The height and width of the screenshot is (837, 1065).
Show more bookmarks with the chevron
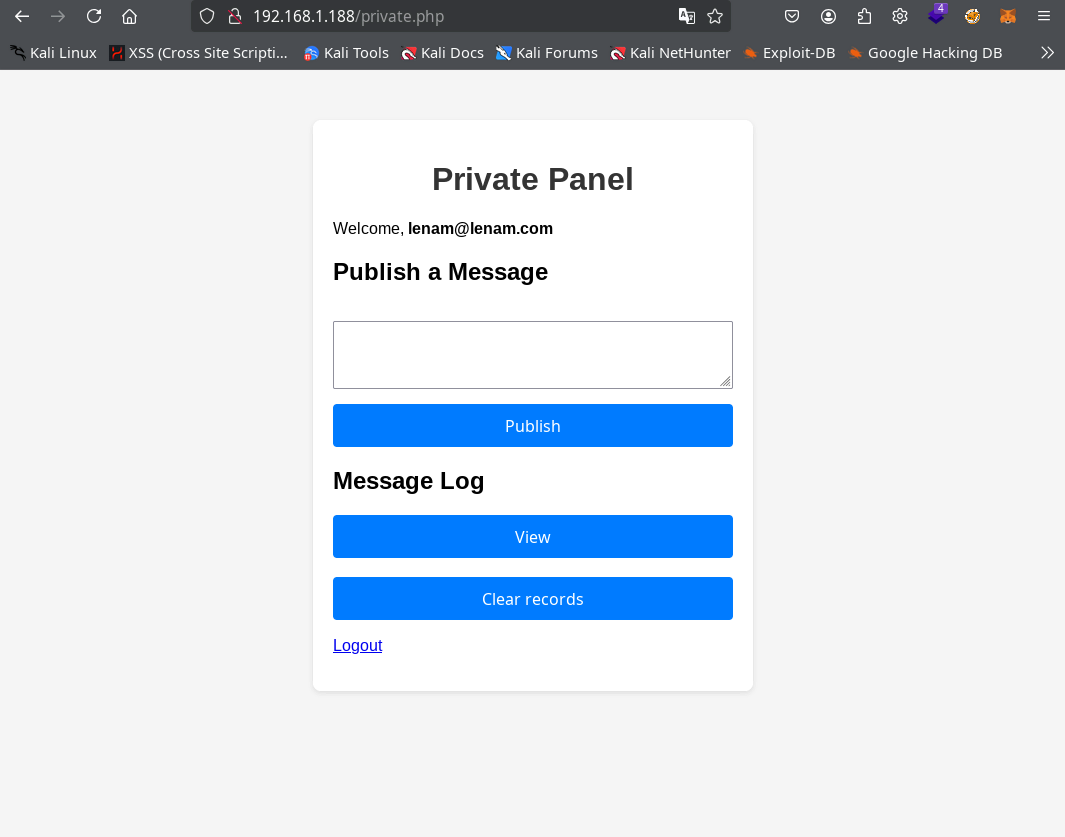[x=1047, y=53]
